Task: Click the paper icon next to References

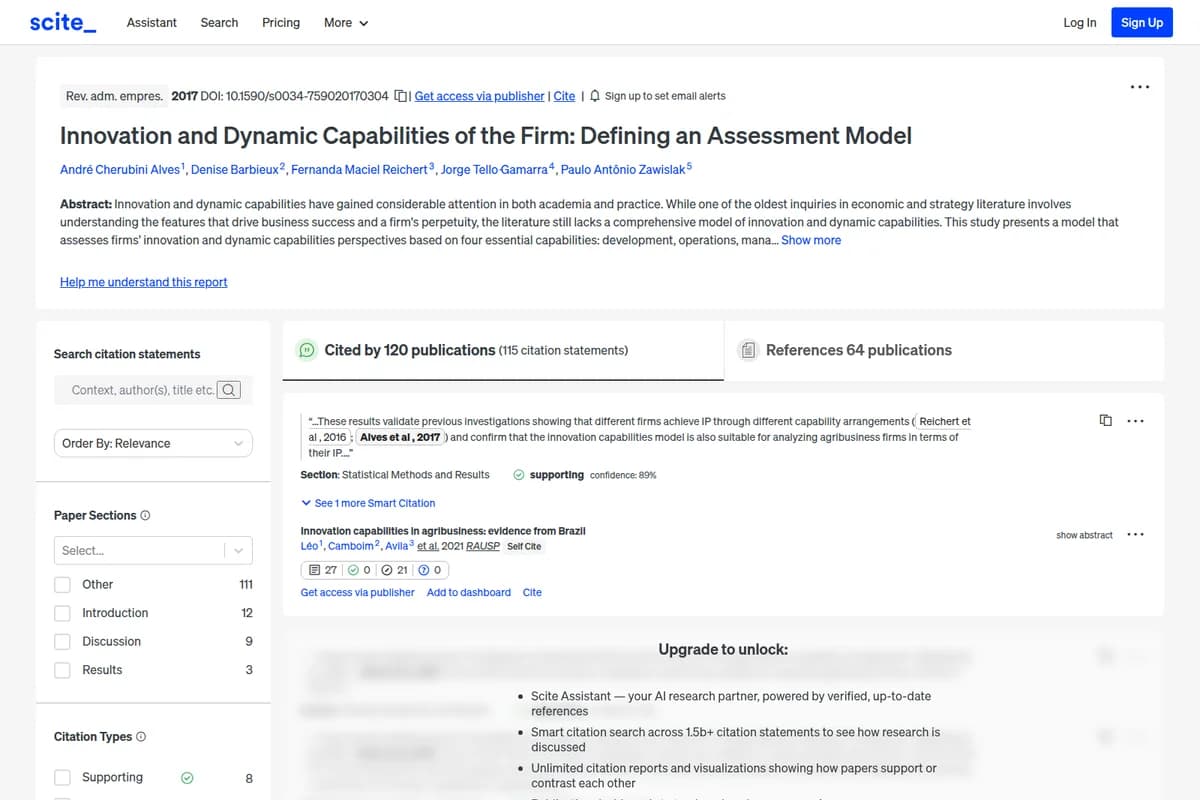Action: click(x=748, y=350)
